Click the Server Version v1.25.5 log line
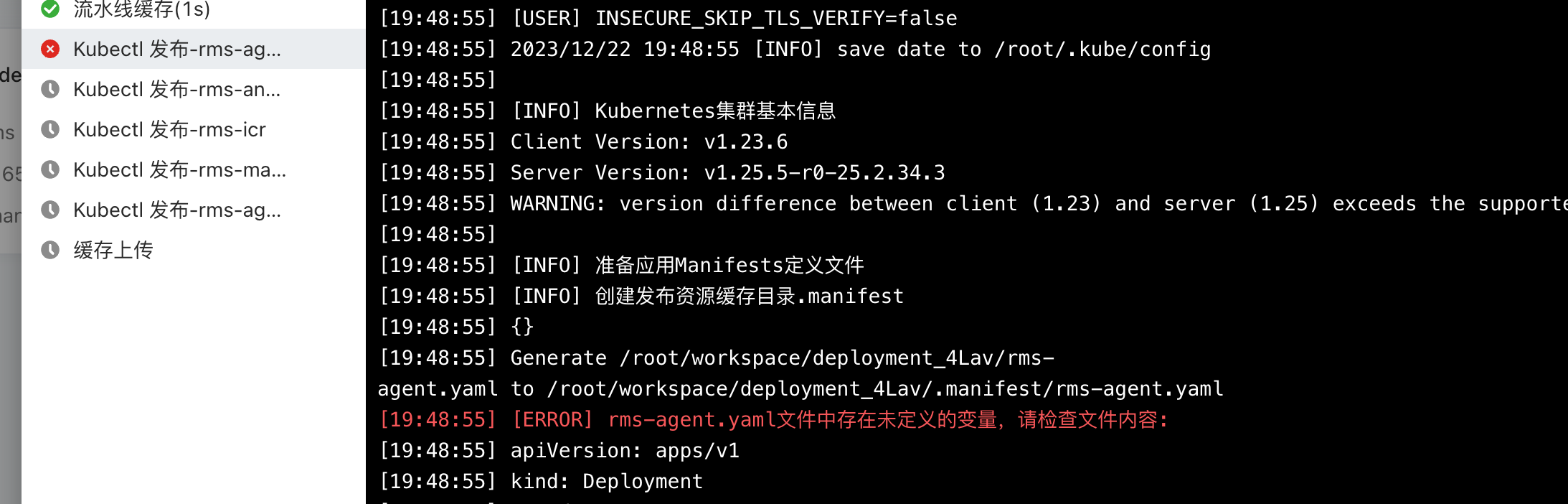 pos(662,172)
